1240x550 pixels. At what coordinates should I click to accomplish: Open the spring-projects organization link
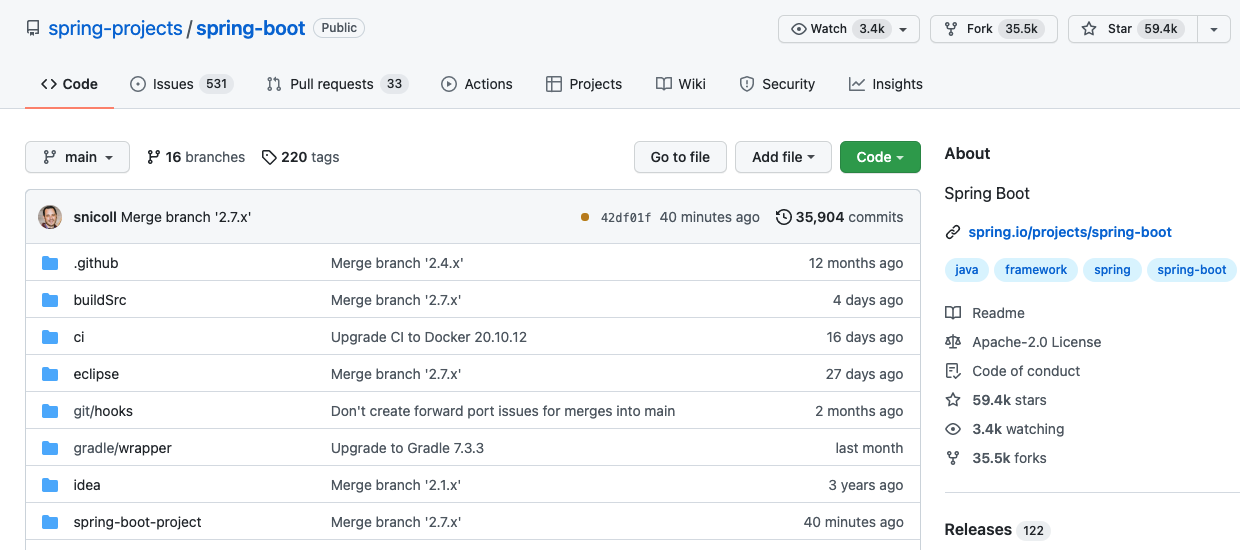coord(115,29)
